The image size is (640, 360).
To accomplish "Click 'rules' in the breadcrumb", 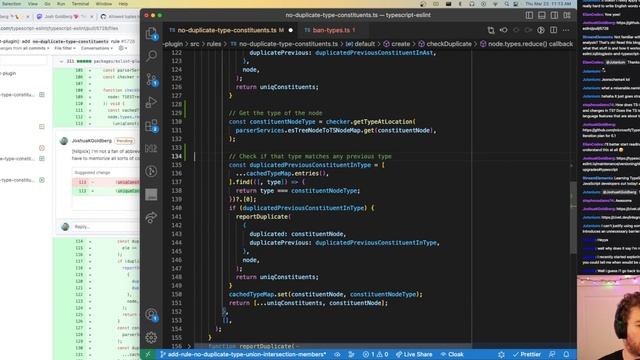I will (213, 44).
